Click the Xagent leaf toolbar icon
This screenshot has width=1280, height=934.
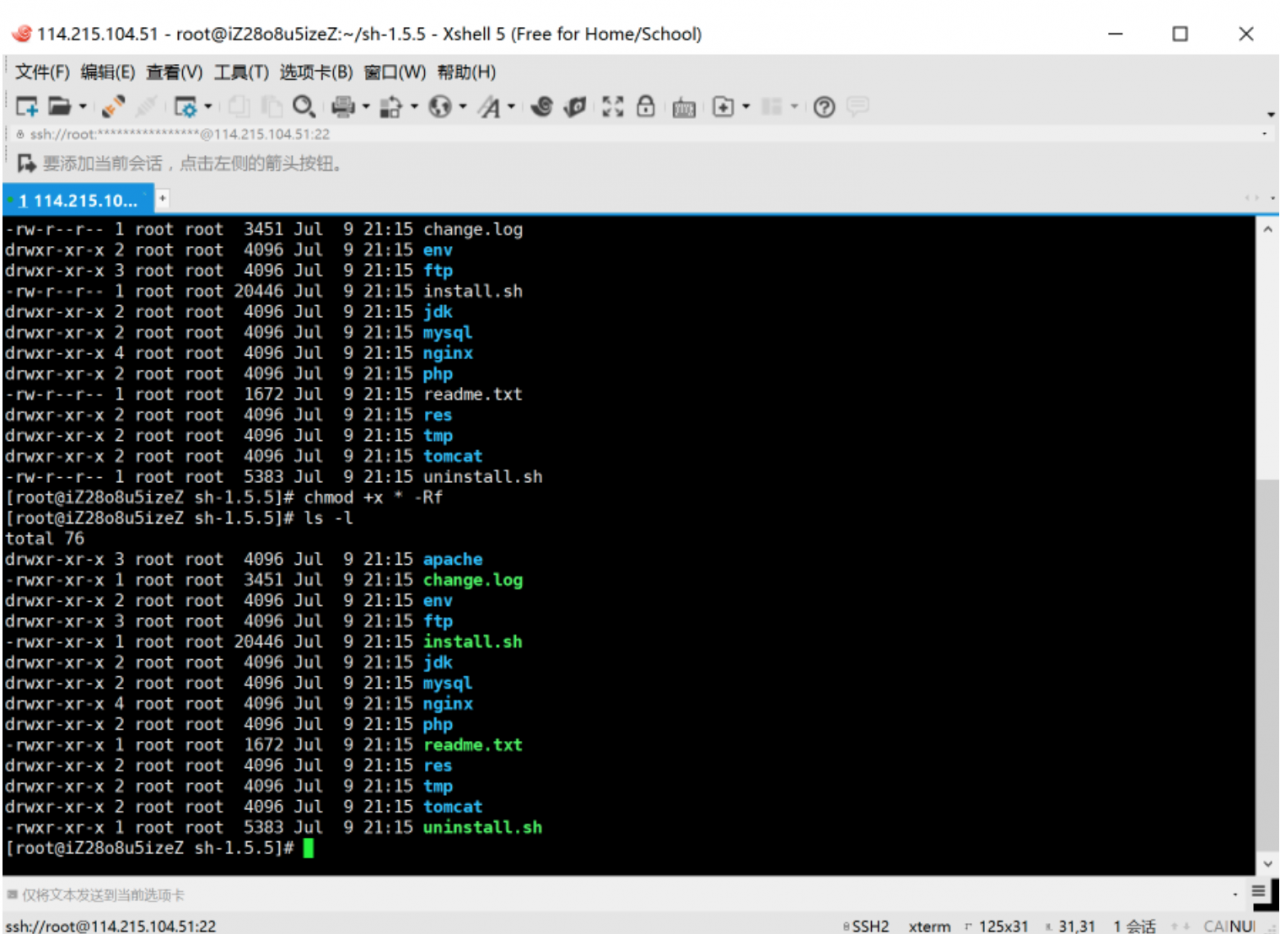(575, 106)
